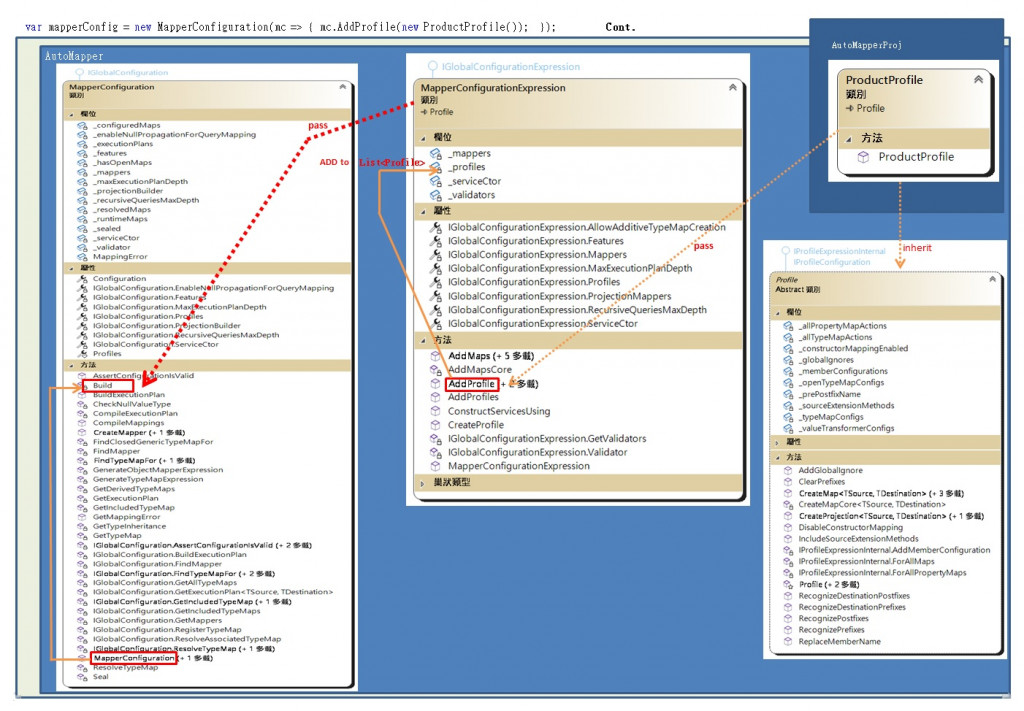Collapse the ProductProfile class box chevron

click(978, 80)
